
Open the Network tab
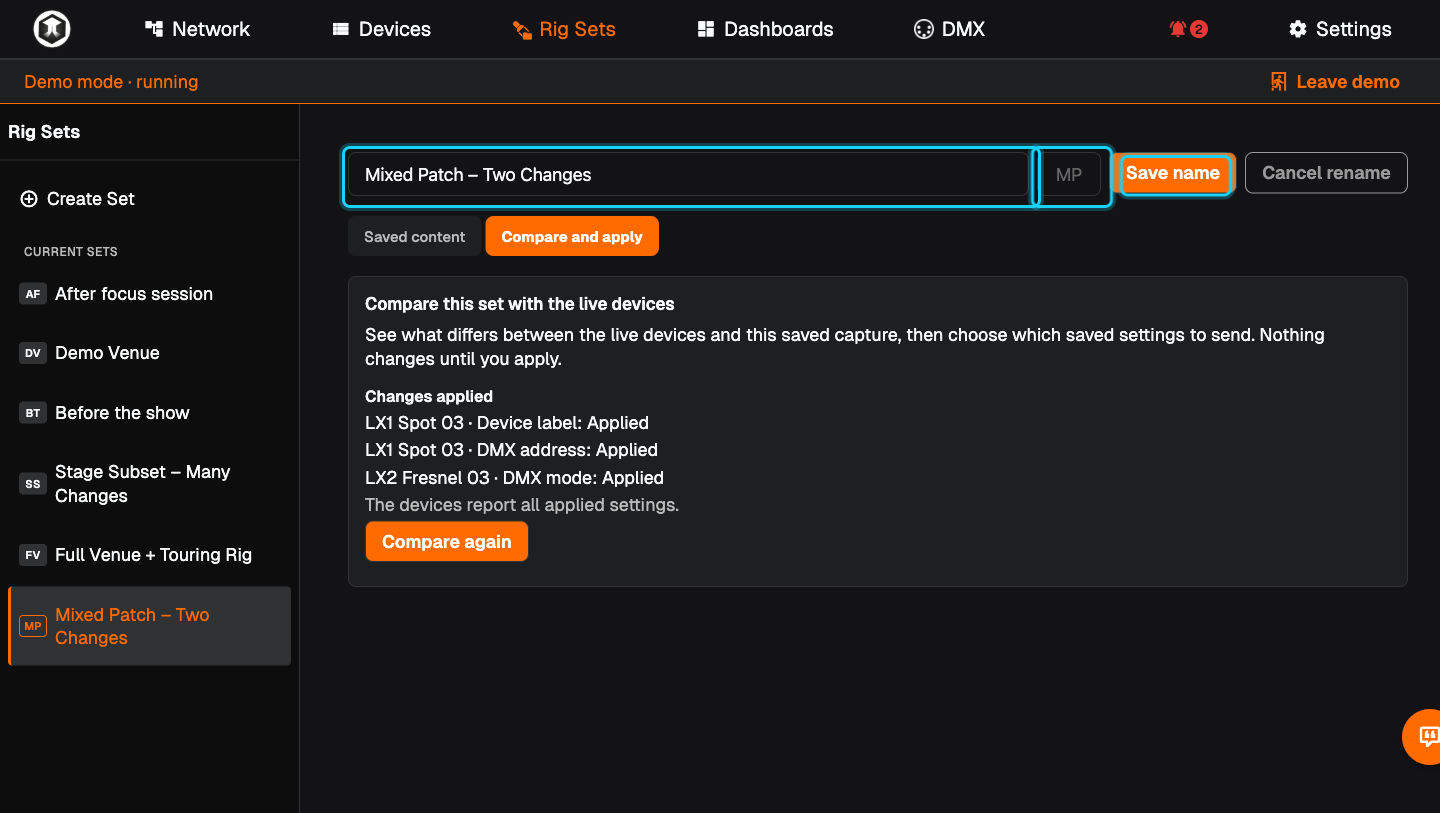click(197, 29)
